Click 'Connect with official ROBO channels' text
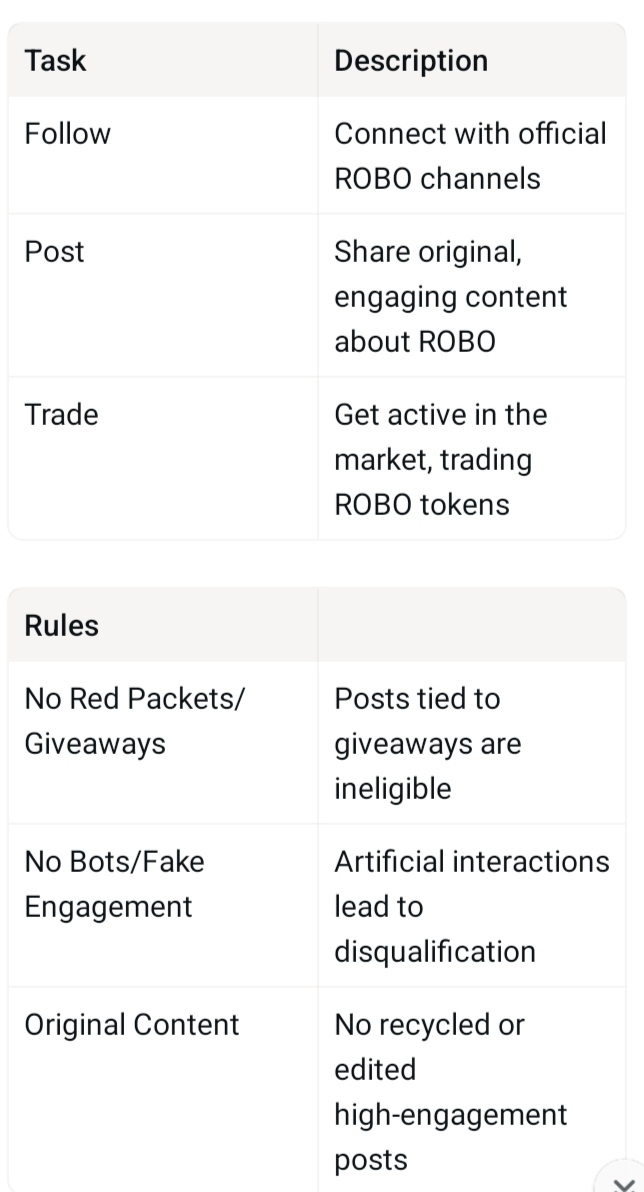 click(x=470, y=156)
